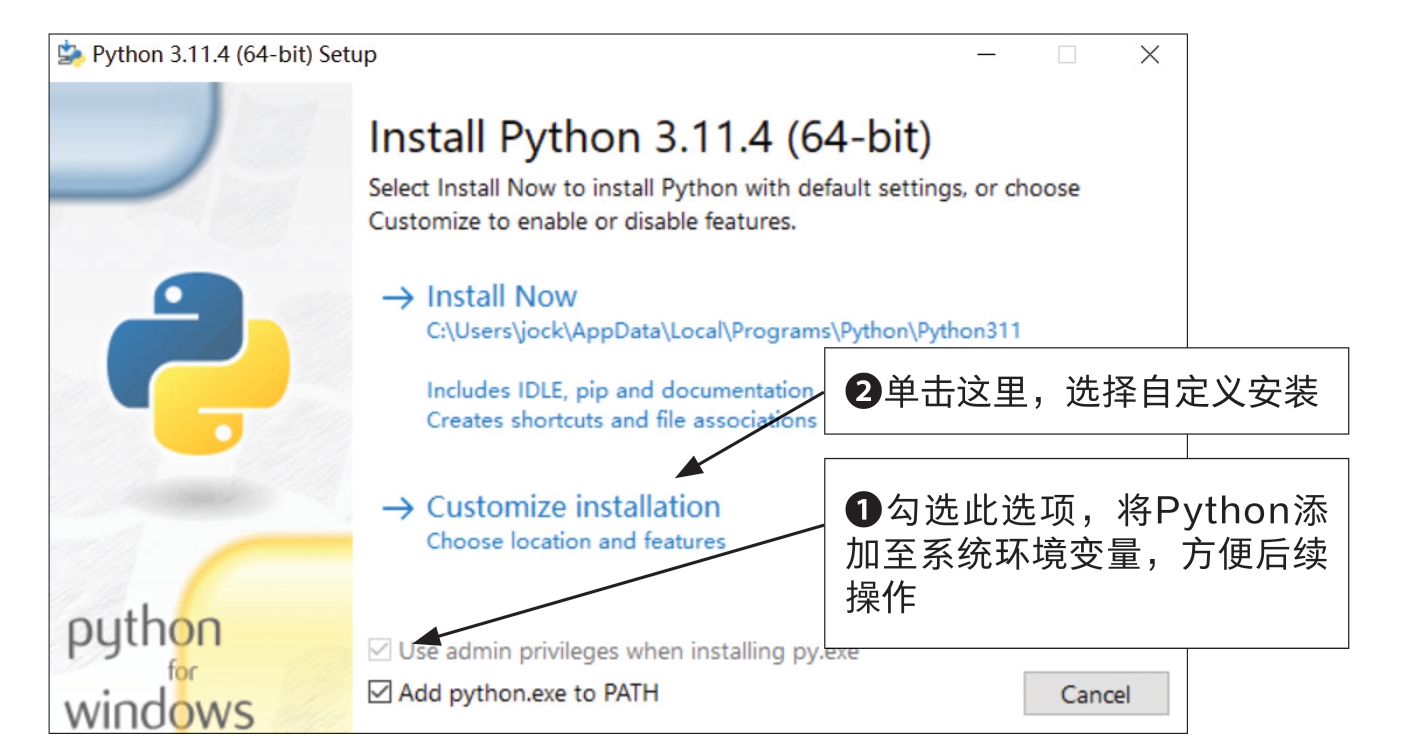Open the Customize installation option
This screenshot has height=756, width=1425.
pos(573,507)
